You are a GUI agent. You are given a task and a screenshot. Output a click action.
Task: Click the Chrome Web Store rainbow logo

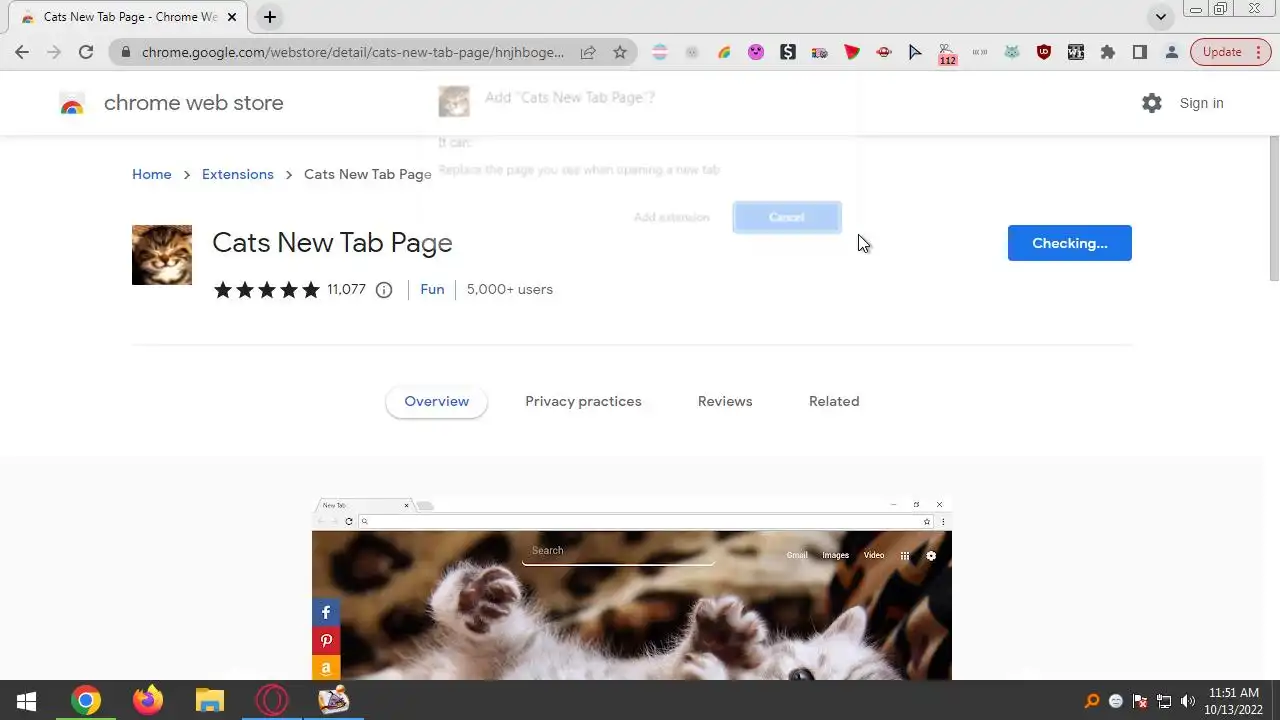tap(72, 104)
